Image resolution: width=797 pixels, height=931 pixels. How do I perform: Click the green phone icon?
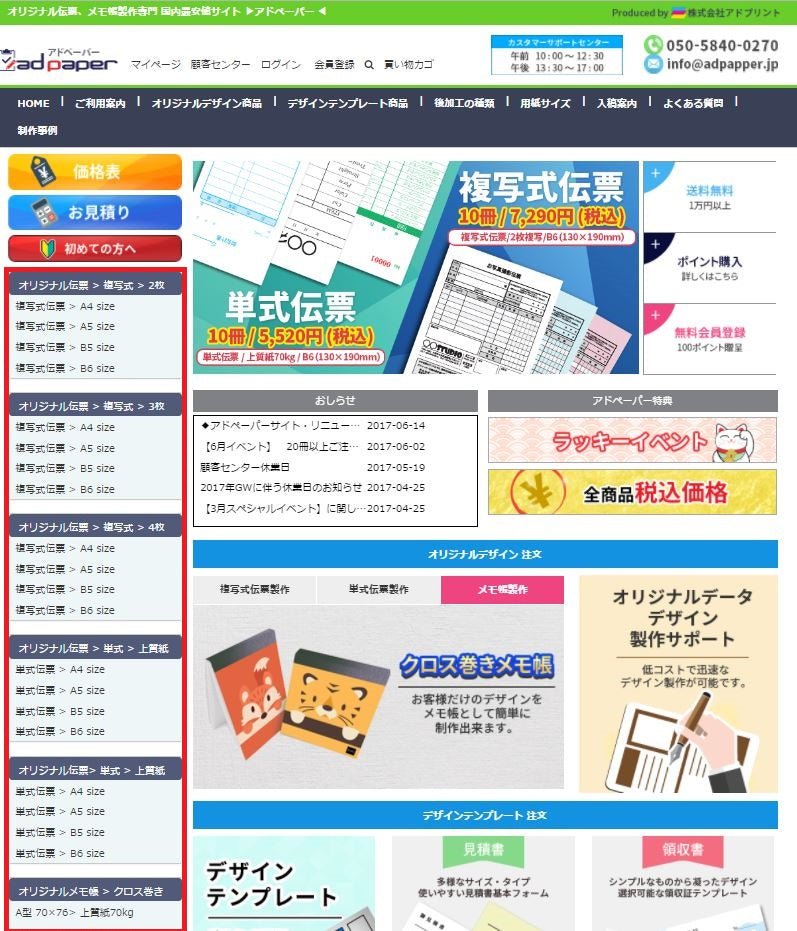[x=653, y=45]
